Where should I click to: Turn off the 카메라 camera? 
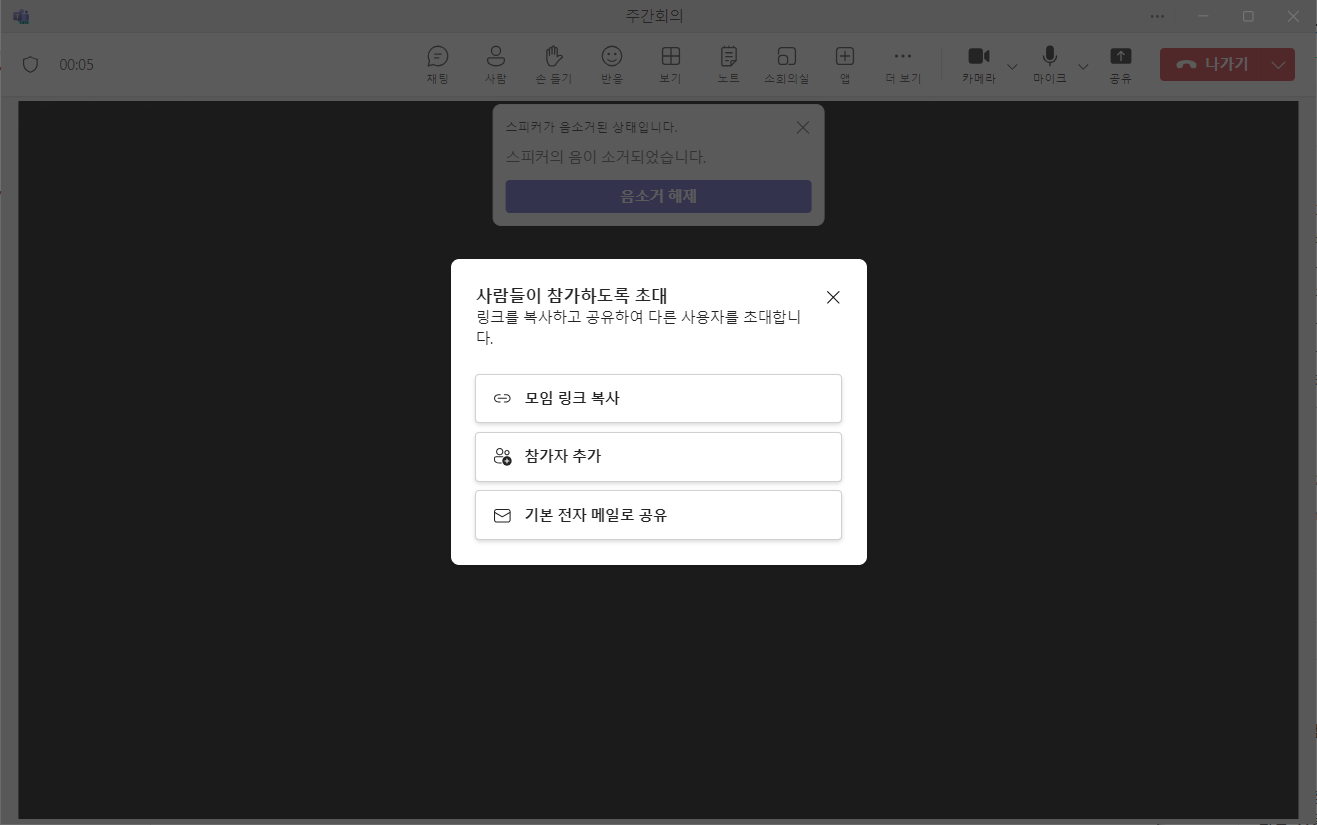(x=978, y=64)
